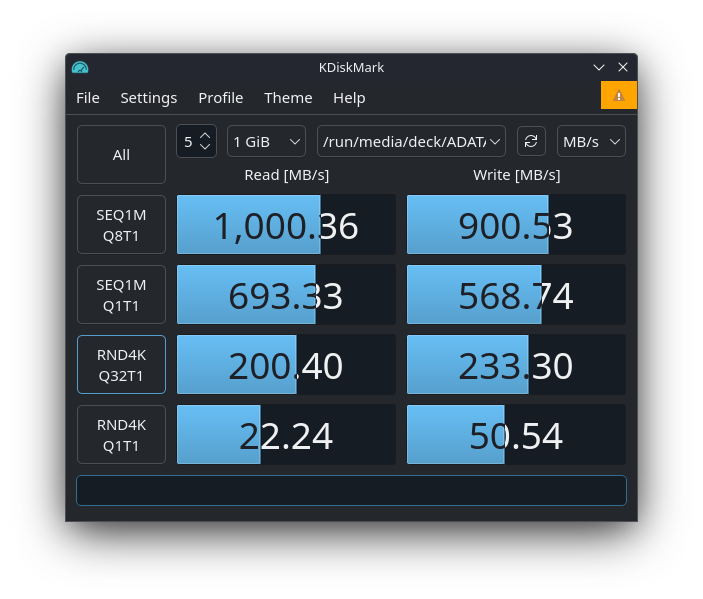Click the 568.74 write result bar
Viewport: 703px width, 599px height.
[516, 295]
